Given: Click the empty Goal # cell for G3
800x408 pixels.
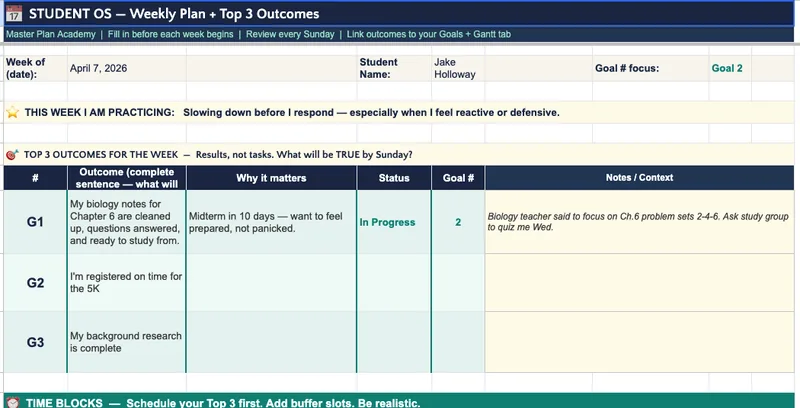Looking at the screenshot, I should [x=458, y=342].
